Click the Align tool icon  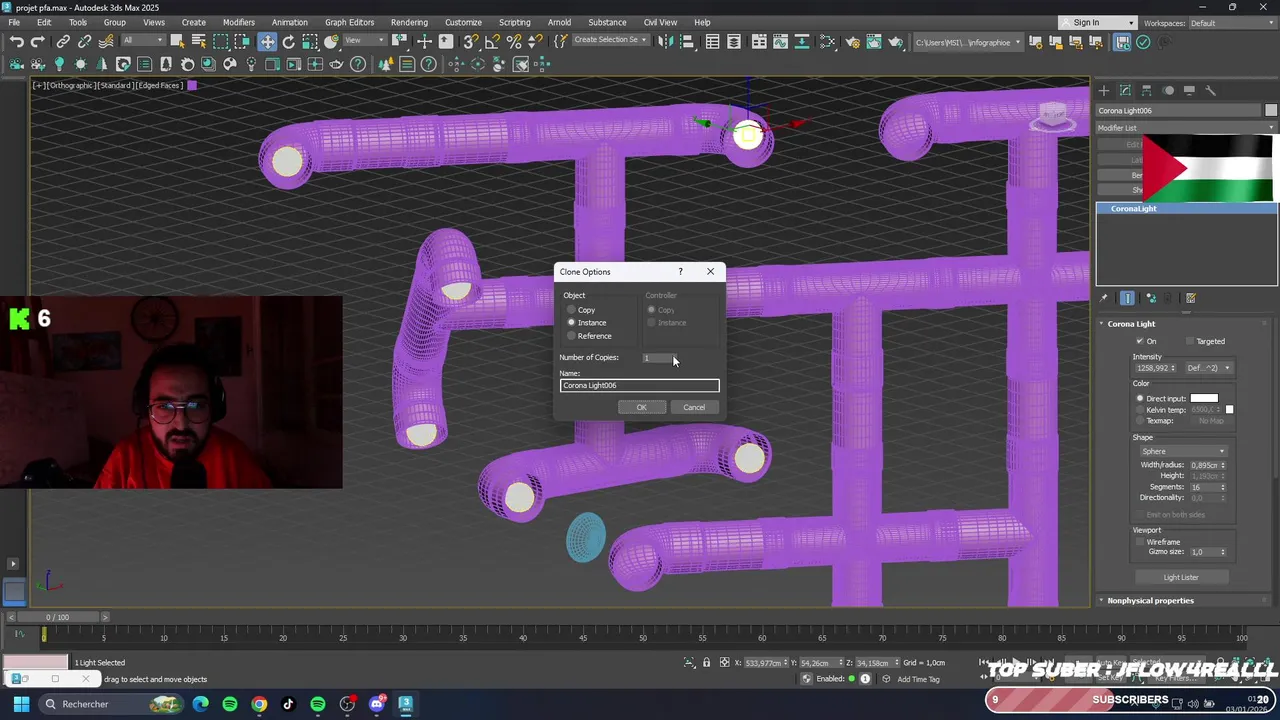(x=687, y=42)
